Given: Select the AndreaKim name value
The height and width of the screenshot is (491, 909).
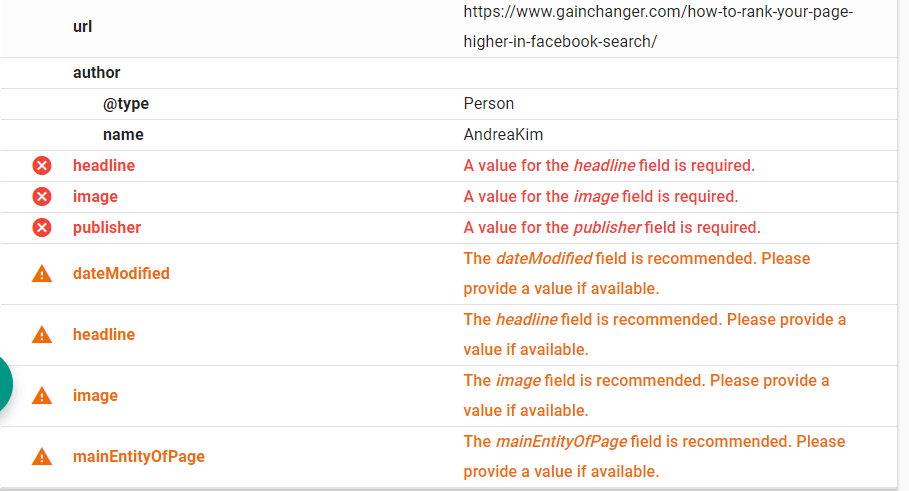Looking at the screenshot, I should pyautogui.click(x=503, y=134).
